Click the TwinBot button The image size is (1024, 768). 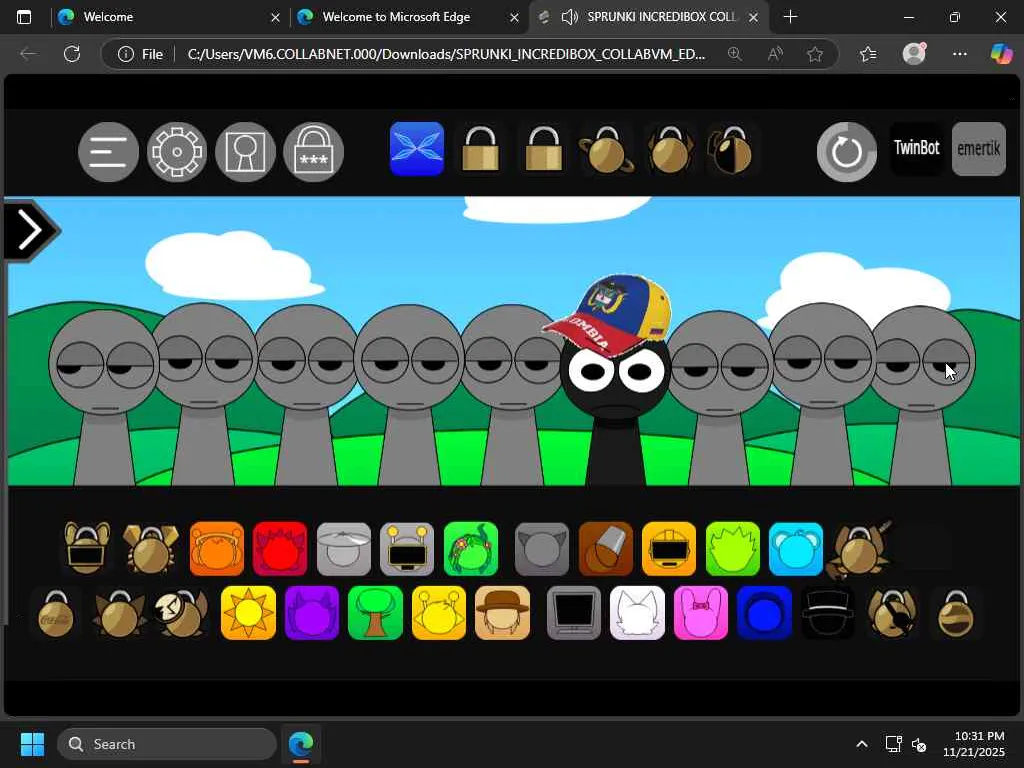pos(917,148)
